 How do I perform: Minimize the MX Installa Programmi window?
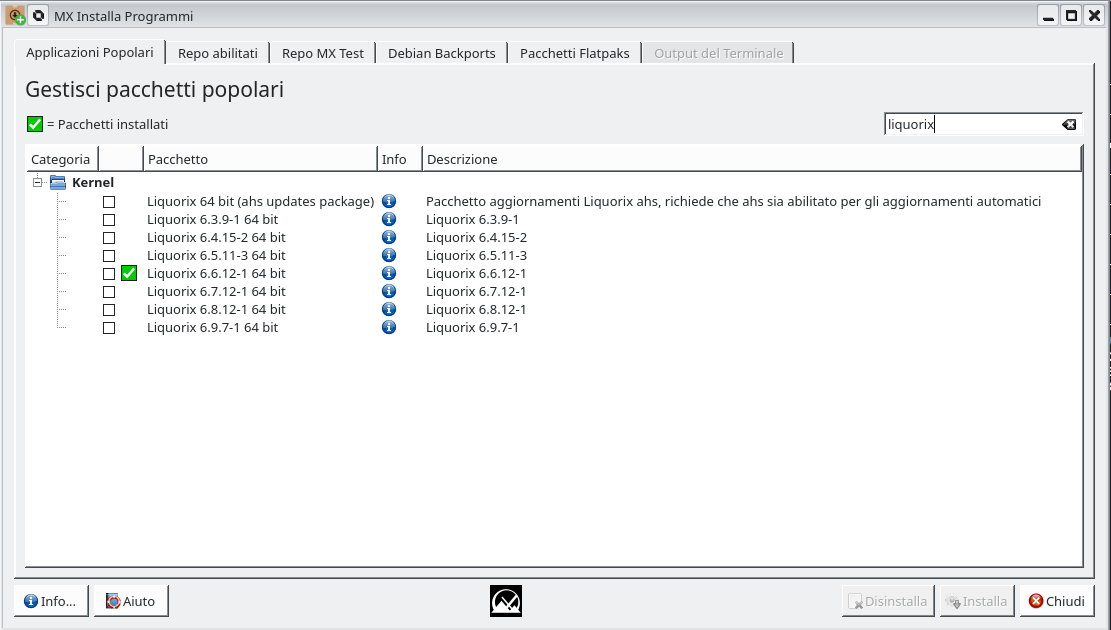pyautogui.click(x=1049, y=15)
